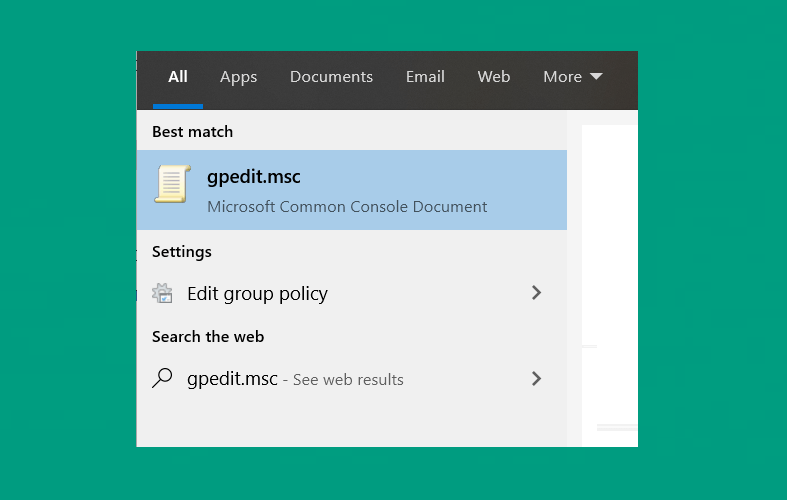
Task: Switch to the Email tab
Action: point(425,76)
